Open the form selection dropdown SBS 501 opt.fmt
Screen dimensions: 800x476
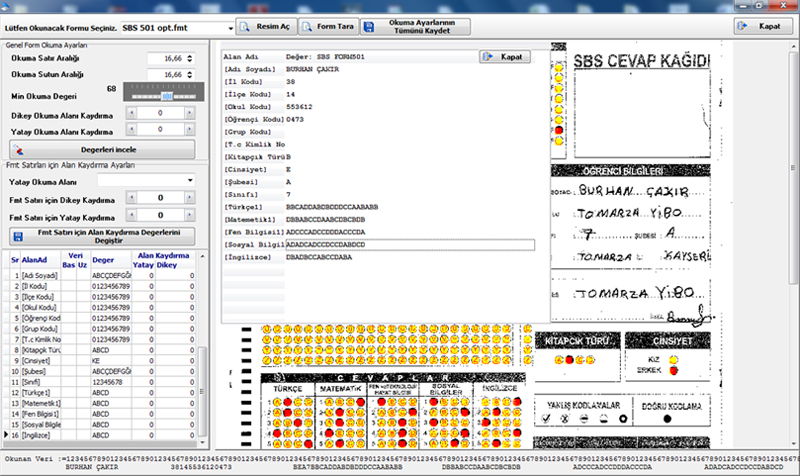click(x=231, y=28)
